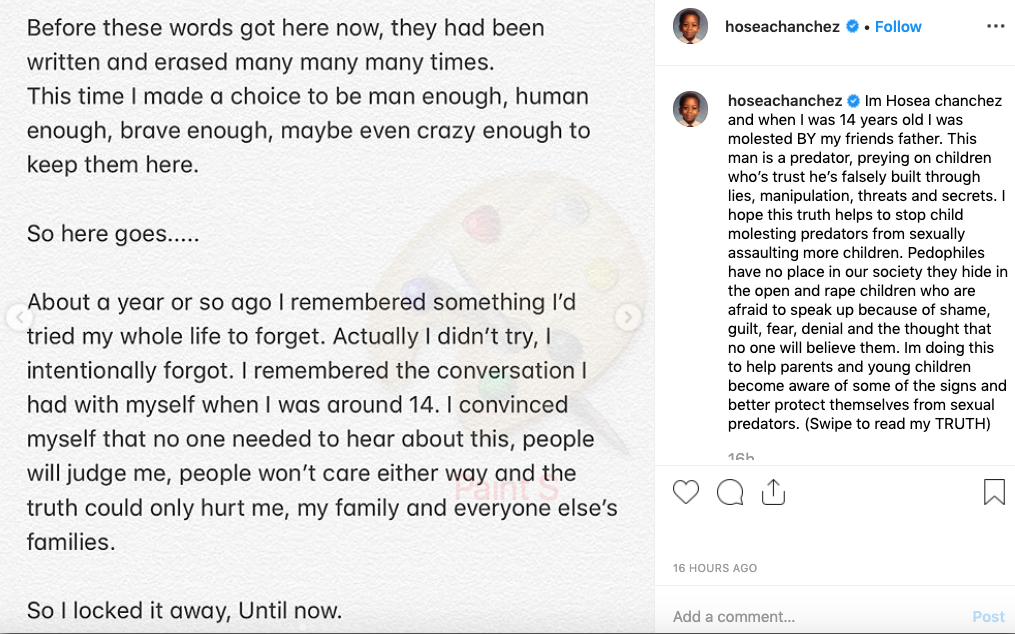The height and width of the screenshot is (634, 1015).
Task: Open the header hoseachanchez username link
Action: (x=782, y=27)
